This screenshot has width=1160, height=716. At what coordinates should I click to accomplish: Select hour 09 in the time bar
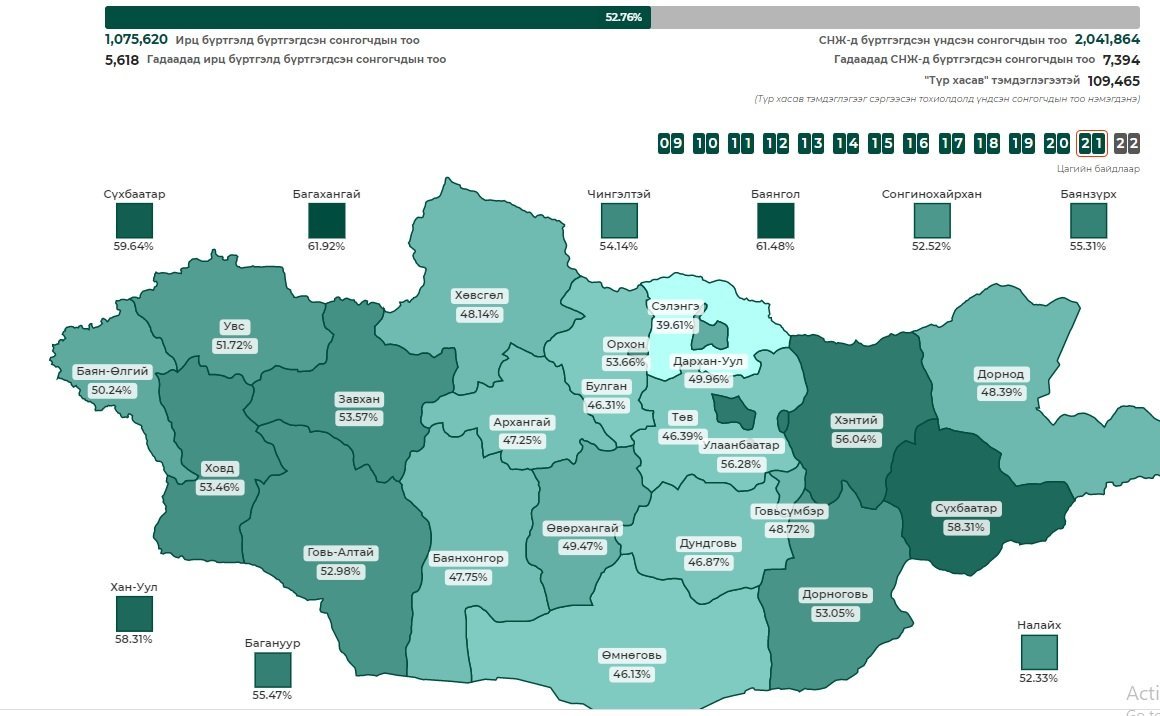coord(670,143)
